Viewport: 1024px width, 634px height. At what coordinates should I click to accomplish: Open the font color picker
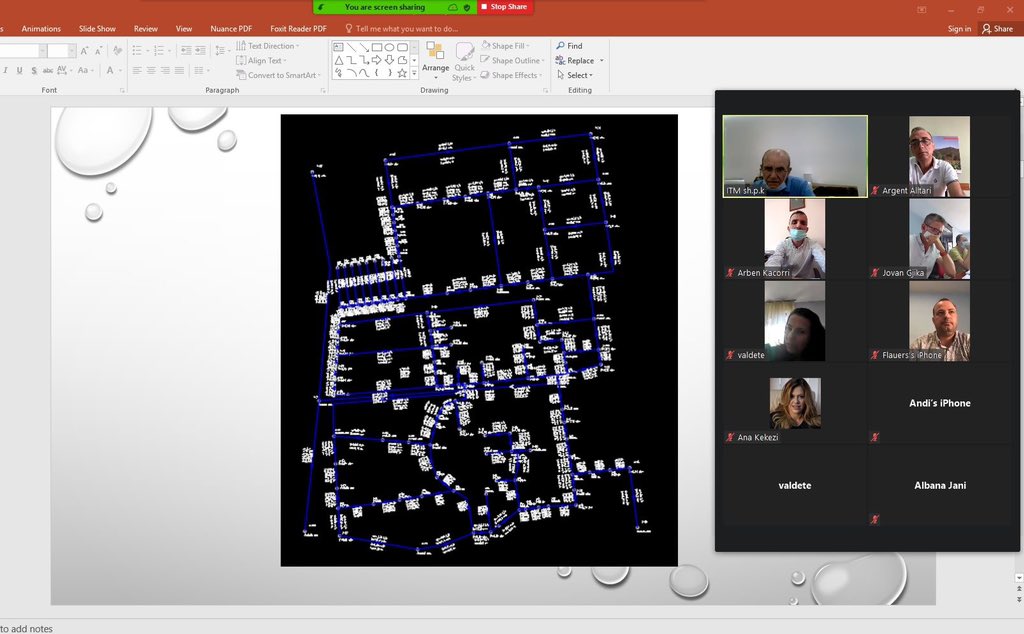(113, 71)
